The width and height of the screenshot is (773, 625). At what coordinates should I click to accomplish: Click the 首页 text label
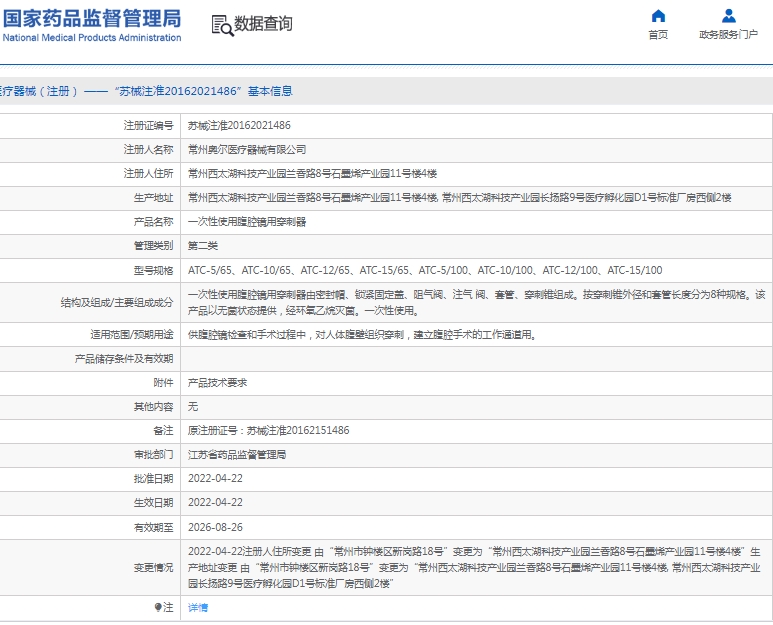click(657, 35)
